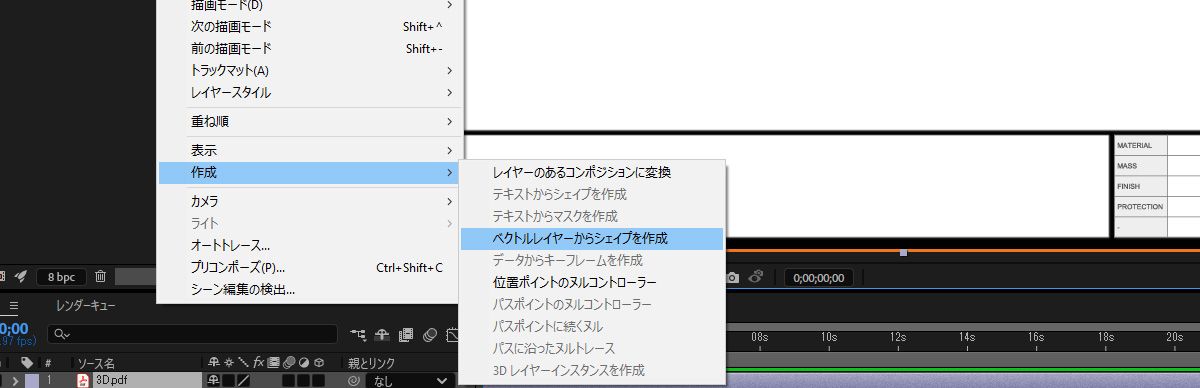Open the 描画モード submenu
Screen dimensions: 1200x388
[x=310, y=5]
